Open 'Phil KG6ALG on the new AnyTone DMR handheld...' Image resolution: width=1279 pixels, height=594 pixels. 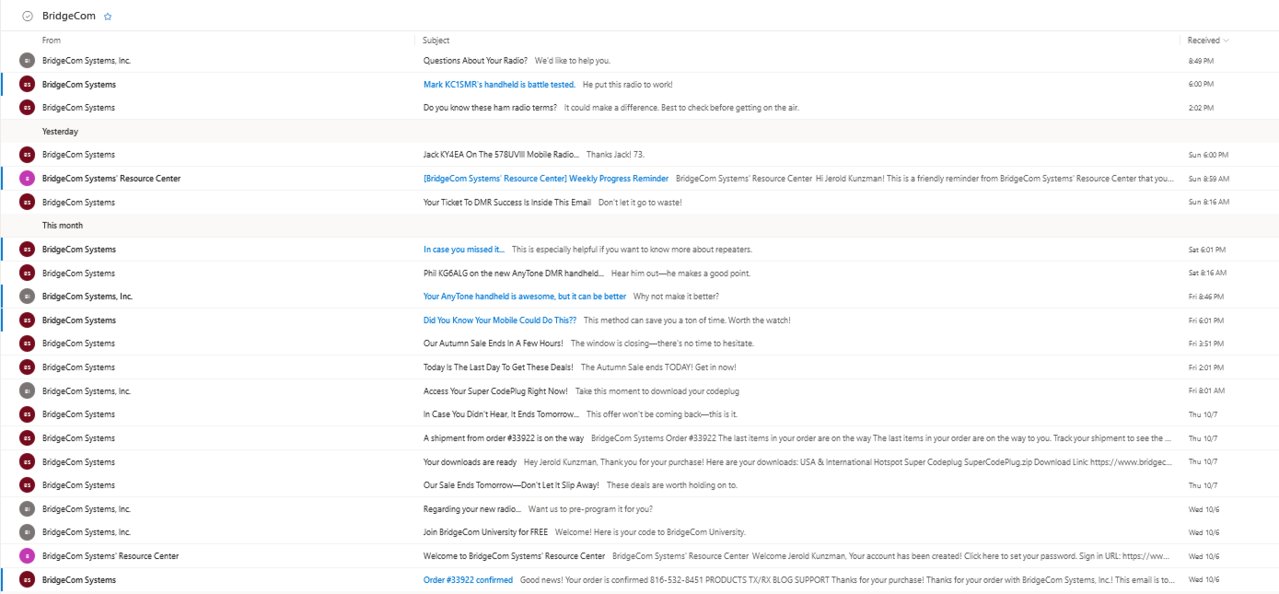[x=513, y=273]
